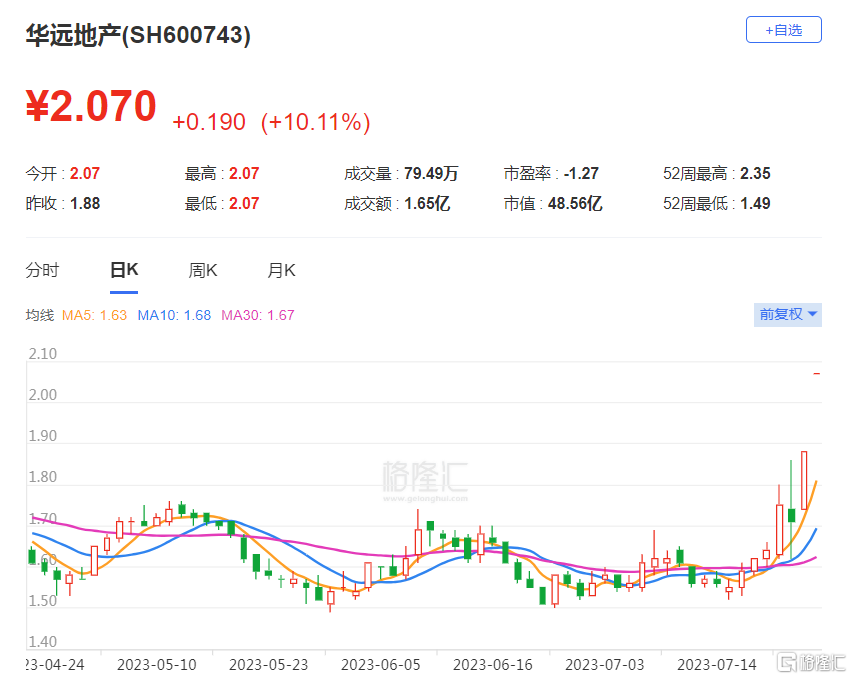852x679 pixels.
Task: Click the 2023-07-14 date axis label
Action: pos(717,664)
